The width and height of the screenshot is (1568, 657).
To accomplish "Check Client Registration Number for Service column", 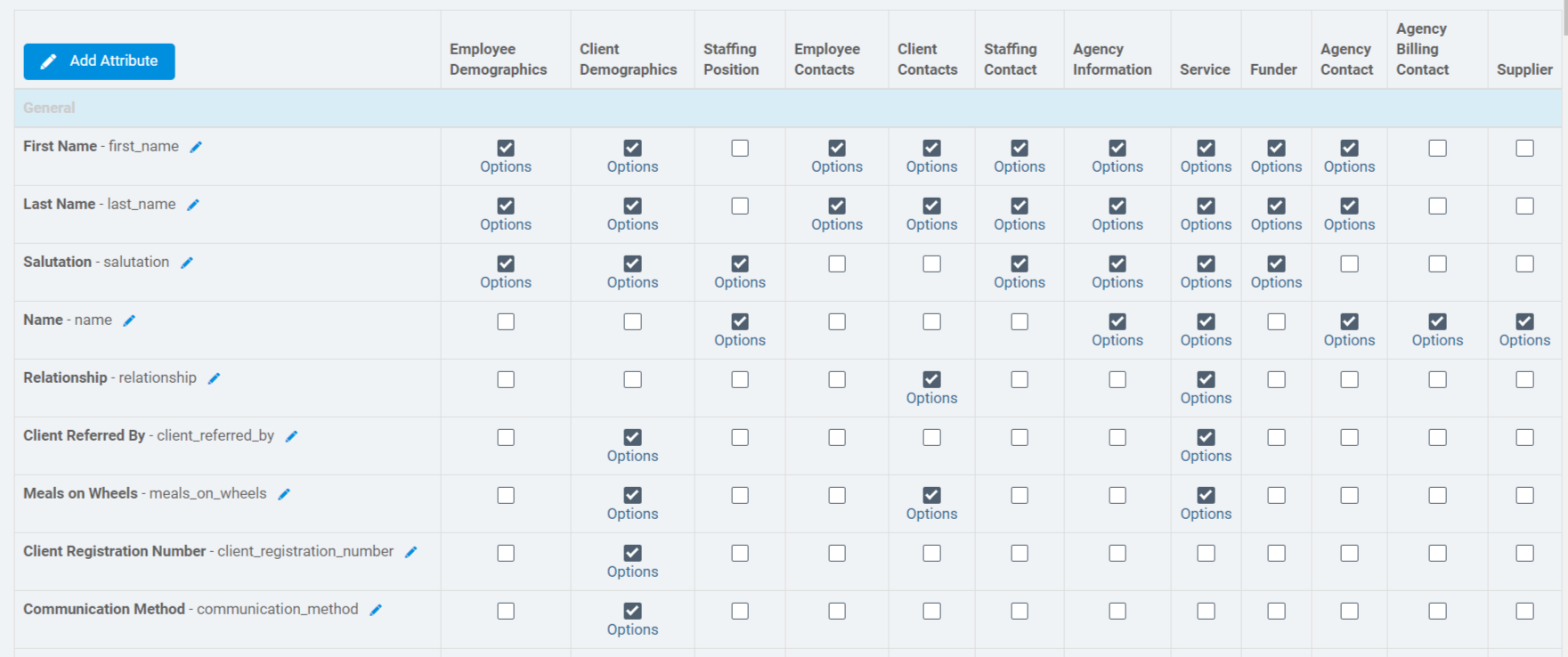I will tap(1206, 553).
